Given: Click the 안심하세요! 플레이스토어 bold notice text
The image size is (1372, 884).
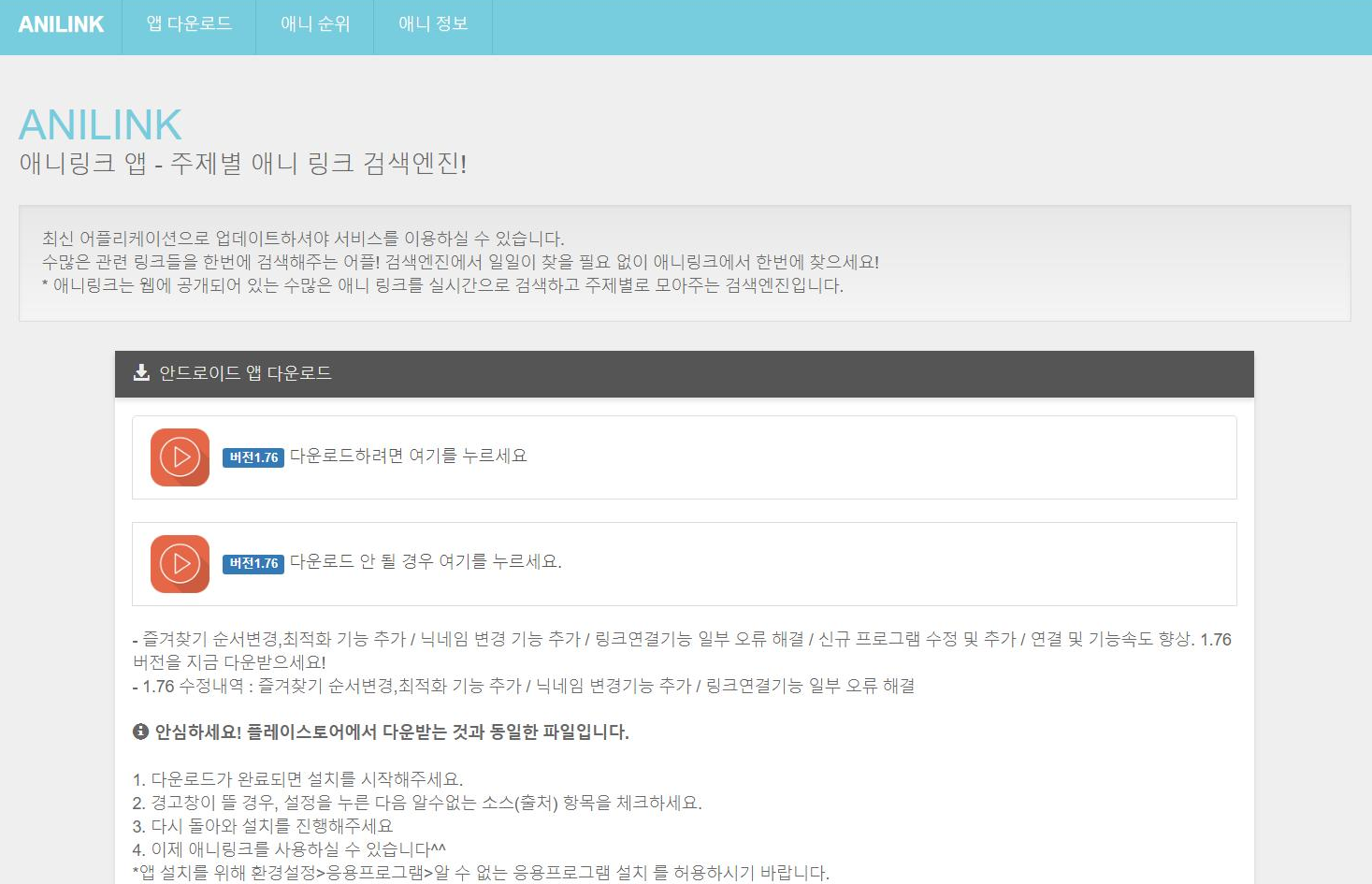Looking at the screenshot, I should point(392,732).
